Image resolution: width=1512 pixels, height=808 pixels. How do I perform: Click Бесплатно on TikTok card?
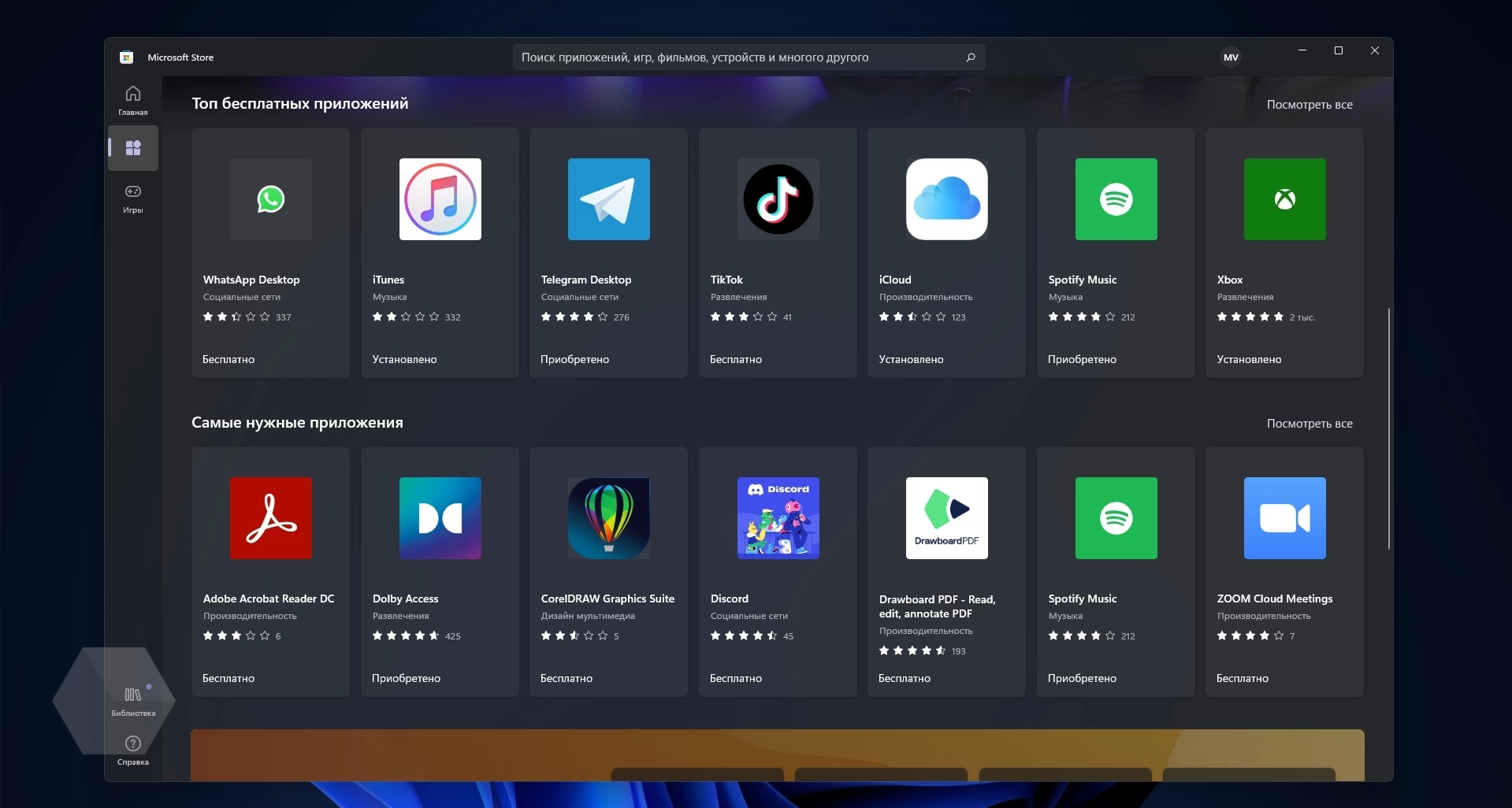point(736,359)
